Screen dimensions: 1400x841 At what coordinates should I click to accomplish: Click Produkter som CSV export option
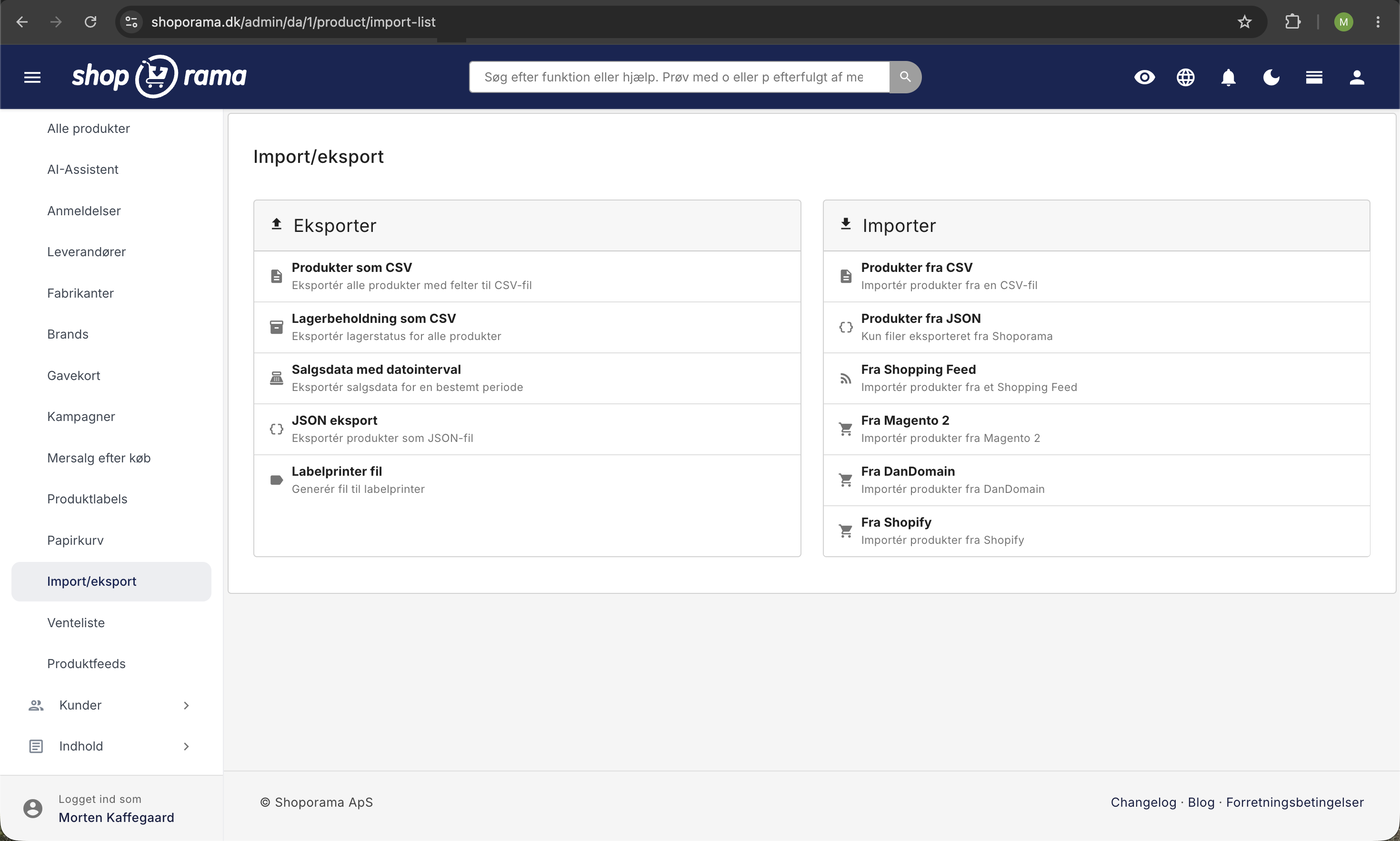[527, 276]
